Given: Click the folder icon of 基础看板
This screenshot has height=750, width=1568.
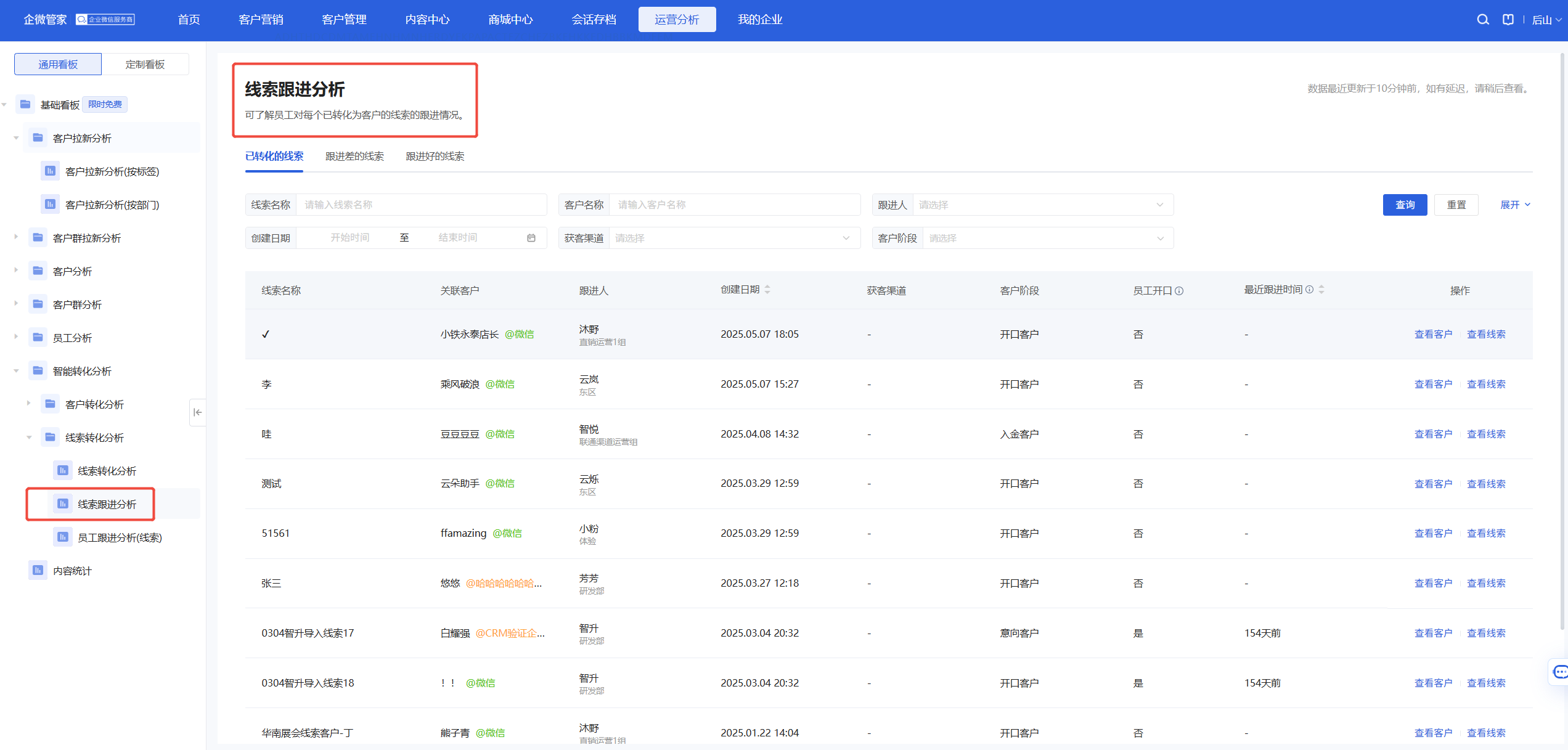Looking at the screenshot, I should (x=25, y=104).
